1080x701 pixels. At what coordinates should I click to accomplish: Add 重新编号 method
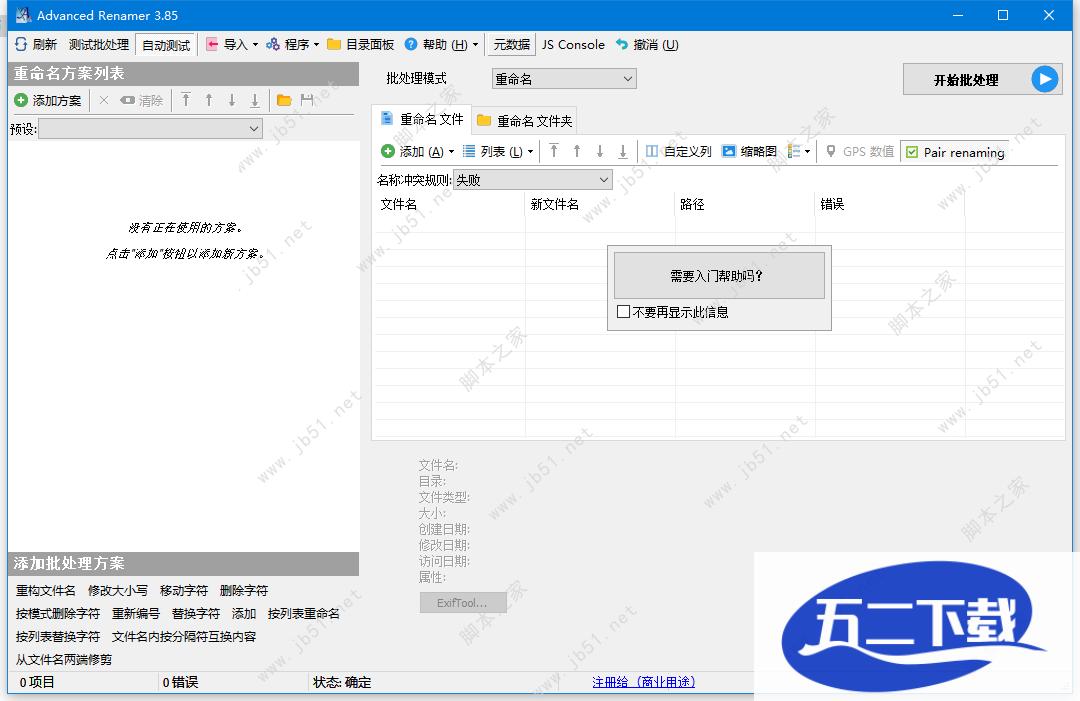click(136, 614)
